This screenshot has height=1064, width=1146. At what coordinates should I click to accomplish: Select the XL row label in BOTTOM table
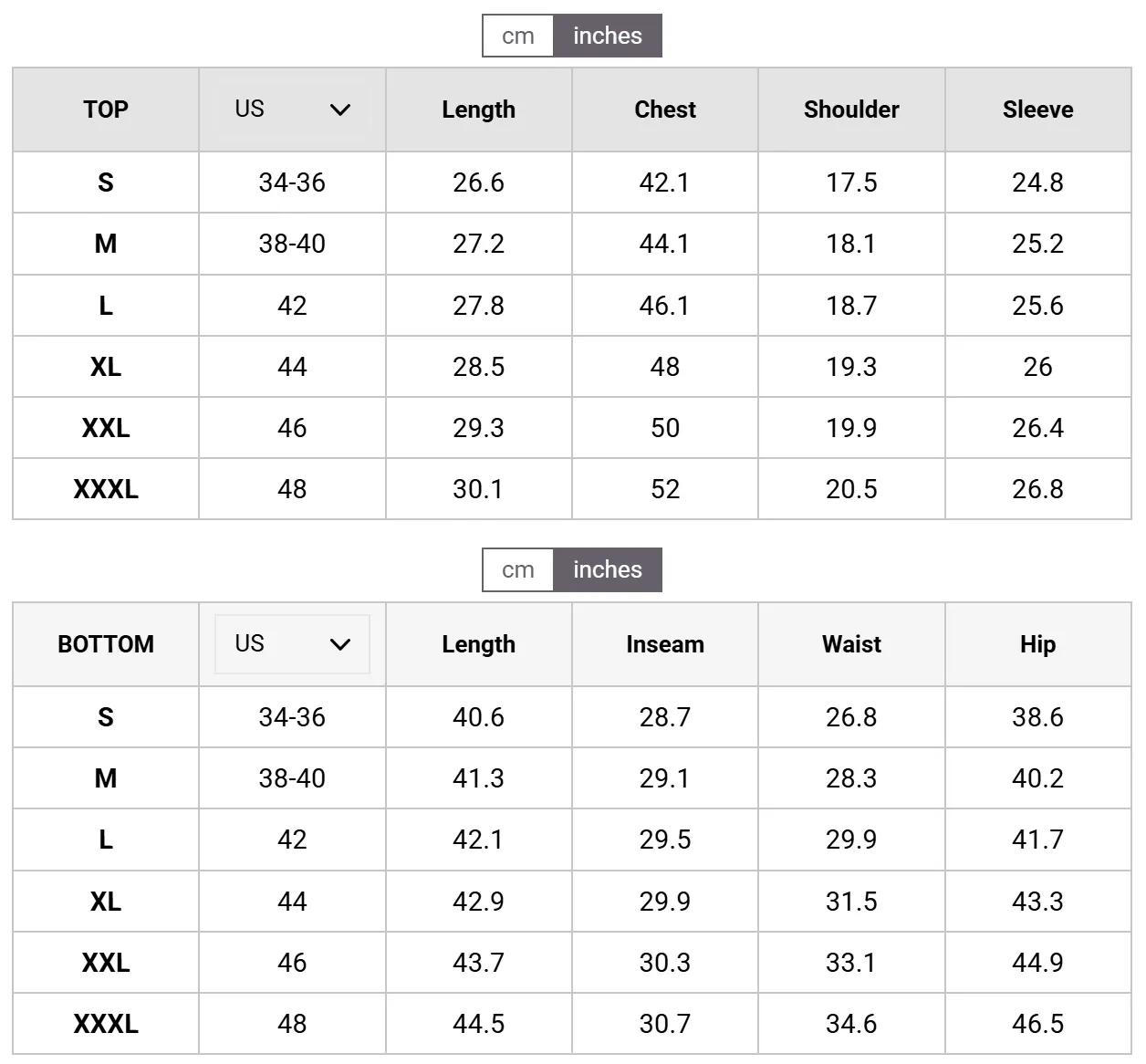106,902
